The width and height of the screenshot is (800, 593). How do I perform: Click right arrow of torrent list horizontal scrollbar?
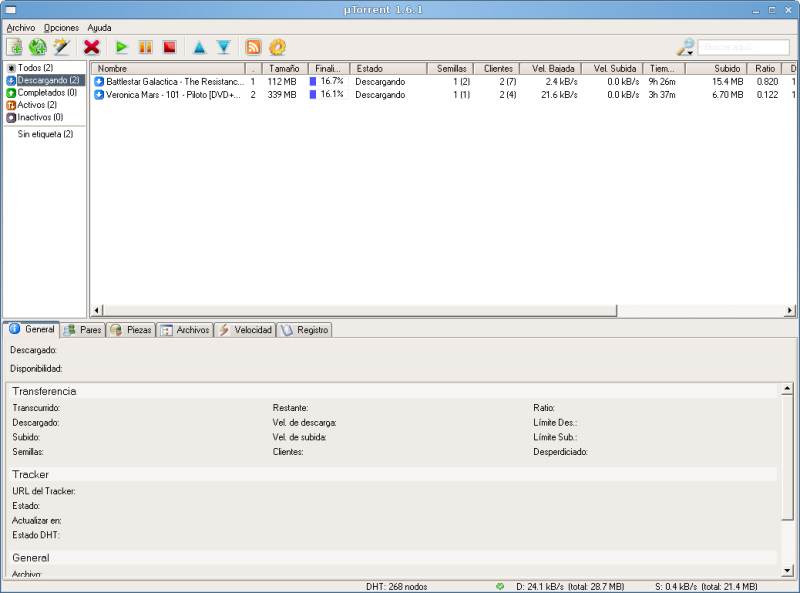click(790, 310)
